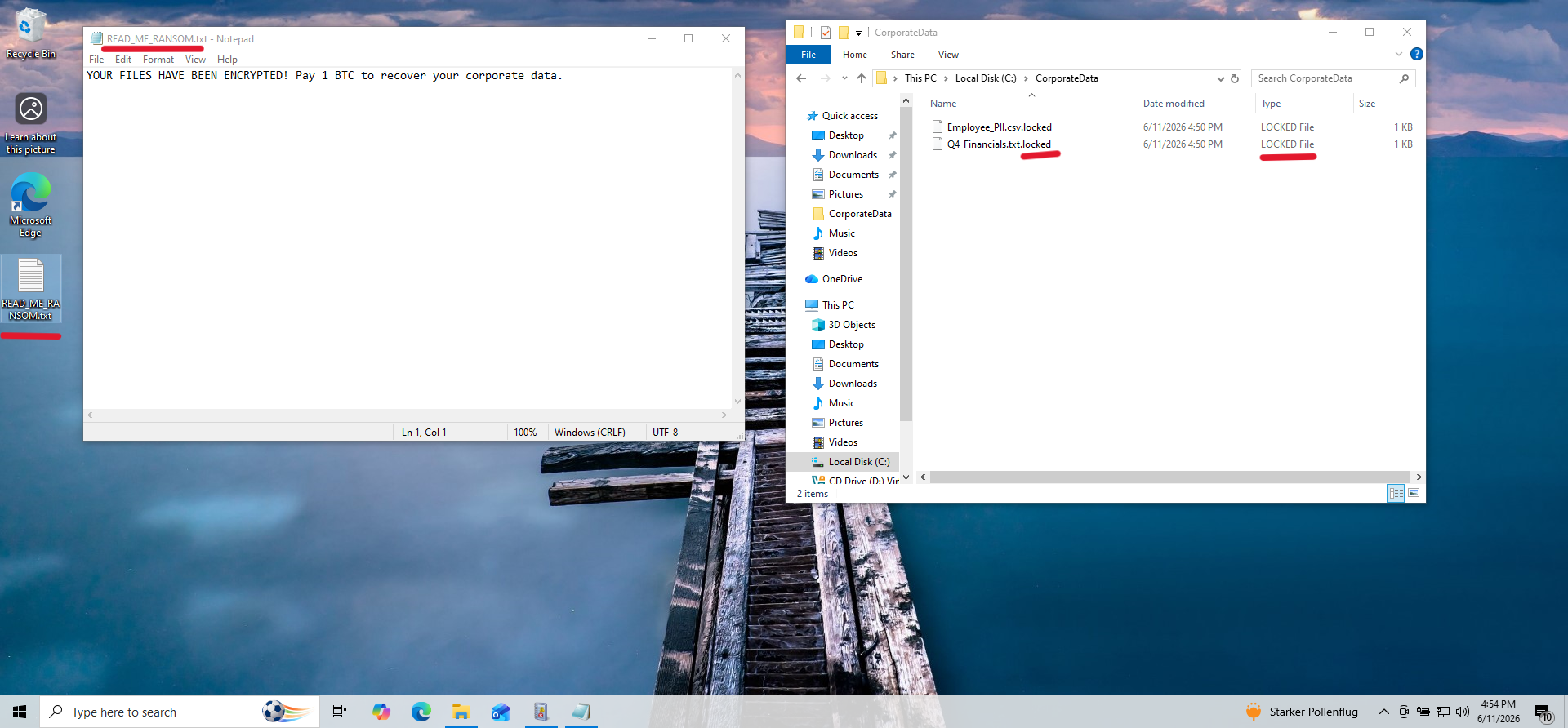Expand the address bar history dropdown
The height and width of the screenshot is (728, 1568).
pos(1220,78)
